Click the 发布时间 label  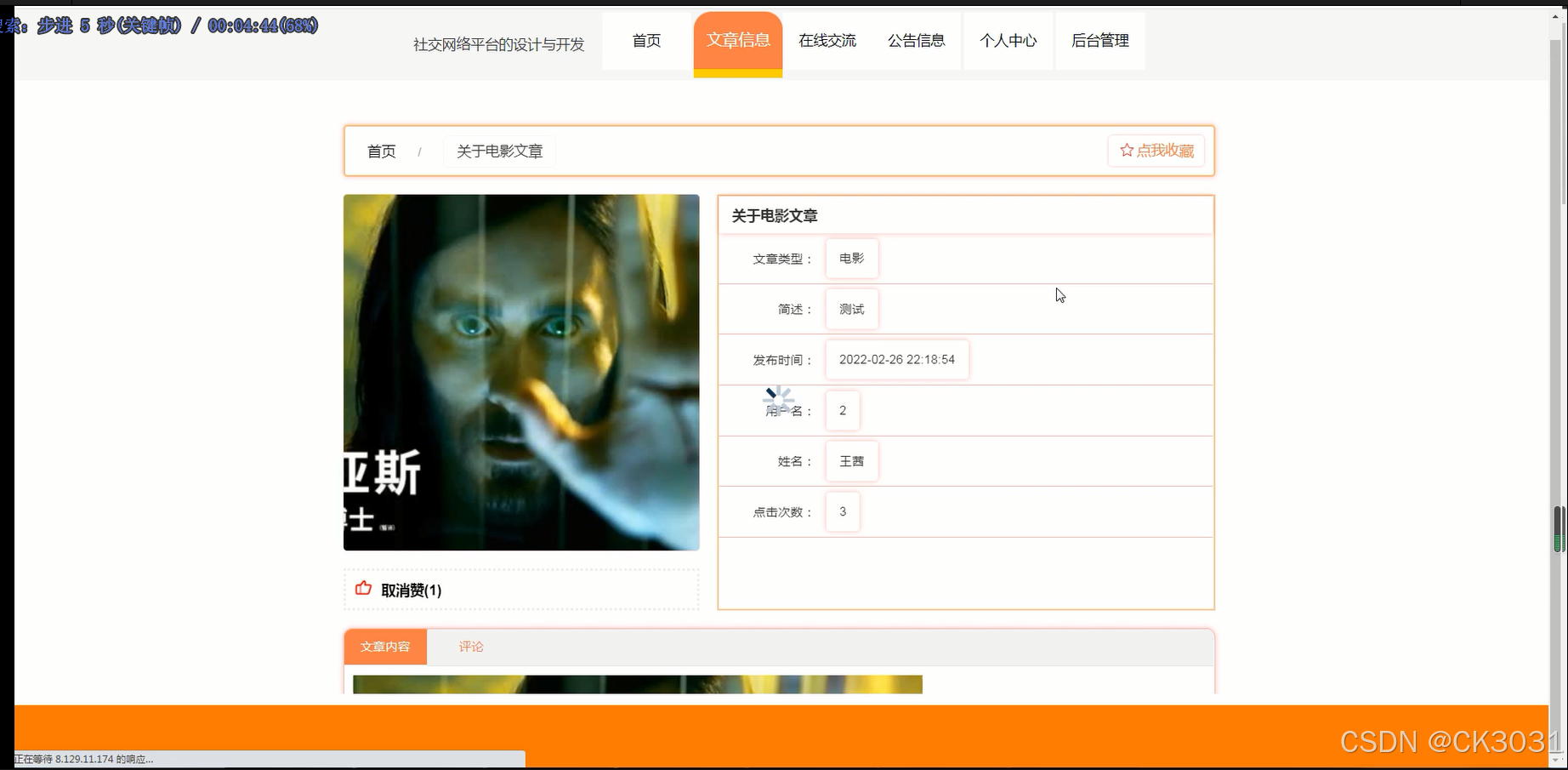782,360
